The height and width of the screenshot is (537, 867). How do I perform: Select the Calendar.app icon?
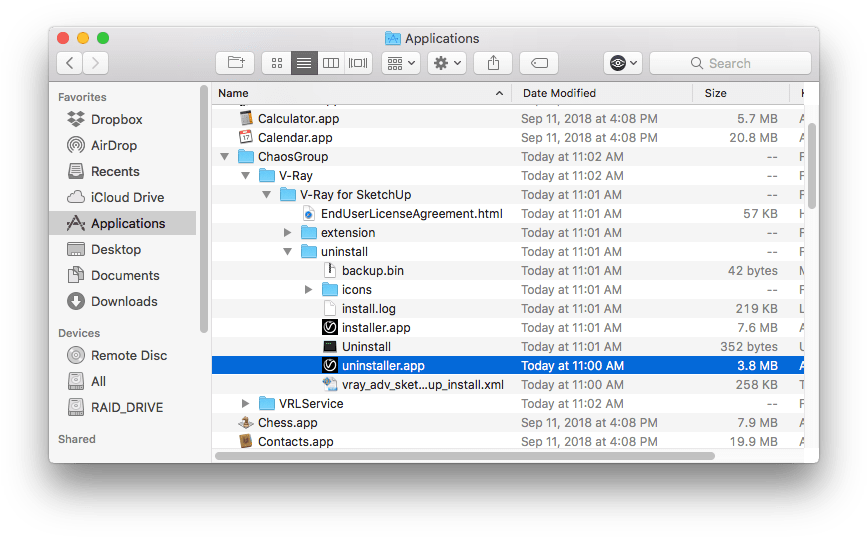point(246,137)
